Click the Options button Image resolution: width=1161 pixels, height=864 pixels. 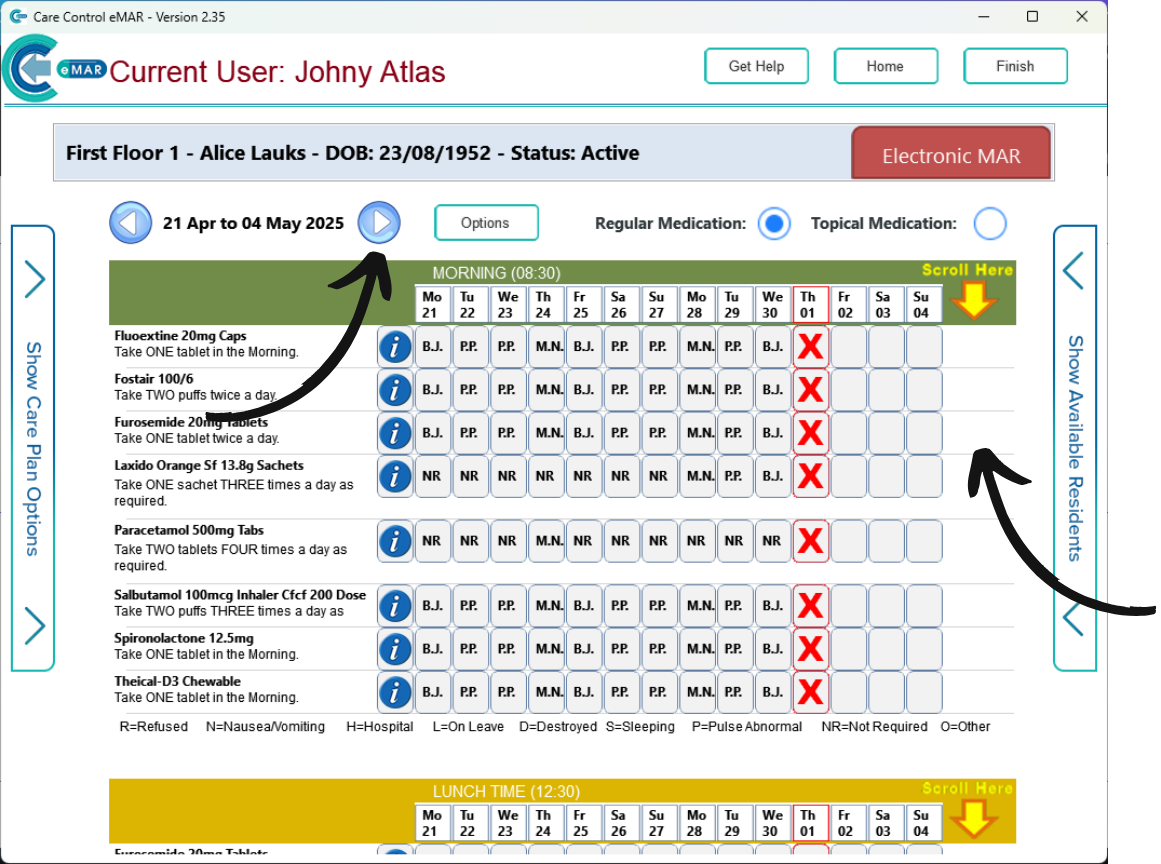click(x=486, y=222)
